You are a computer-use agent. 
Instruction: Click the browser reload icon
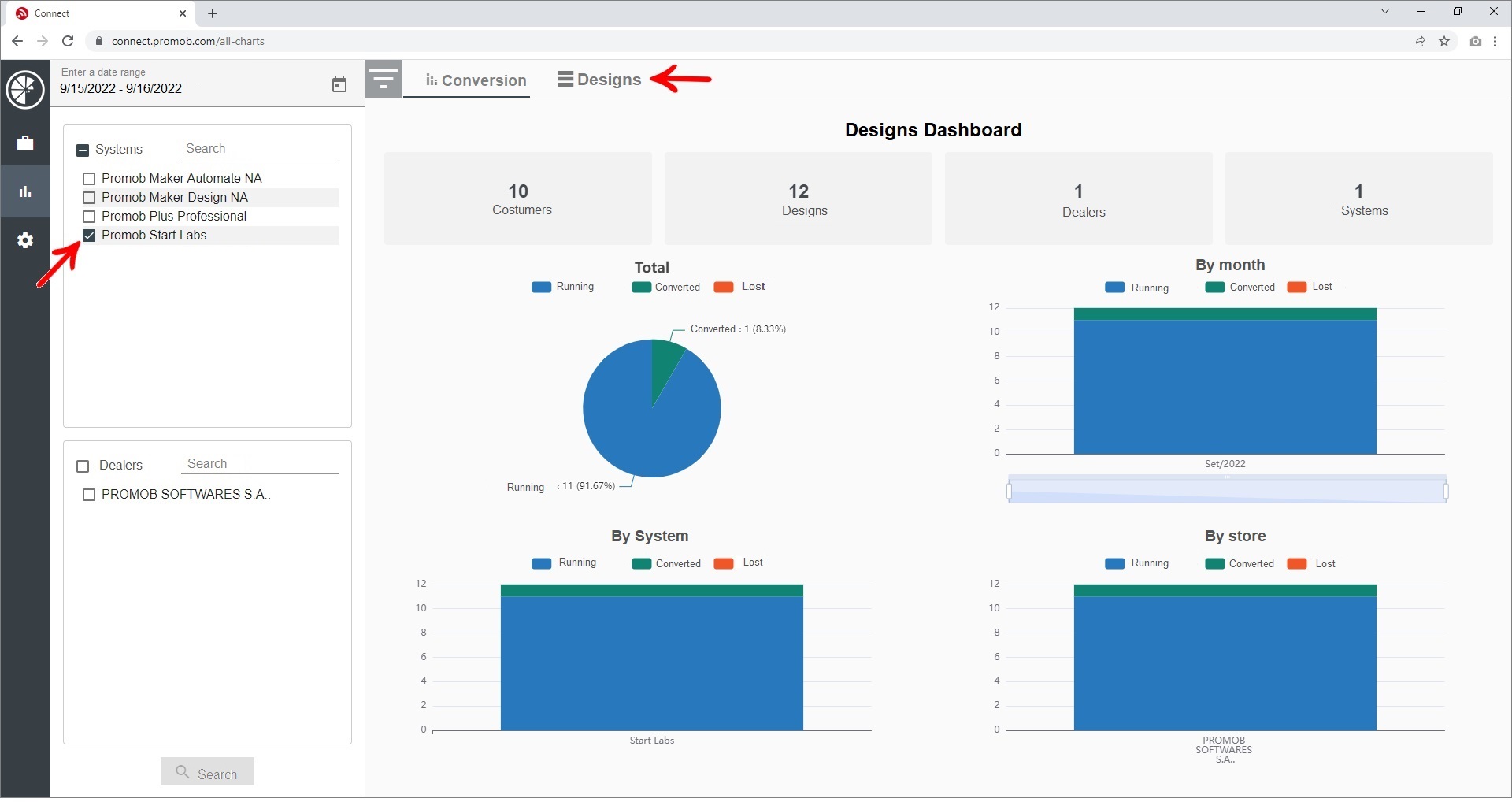pyautogui.click(x=69, y=41)
